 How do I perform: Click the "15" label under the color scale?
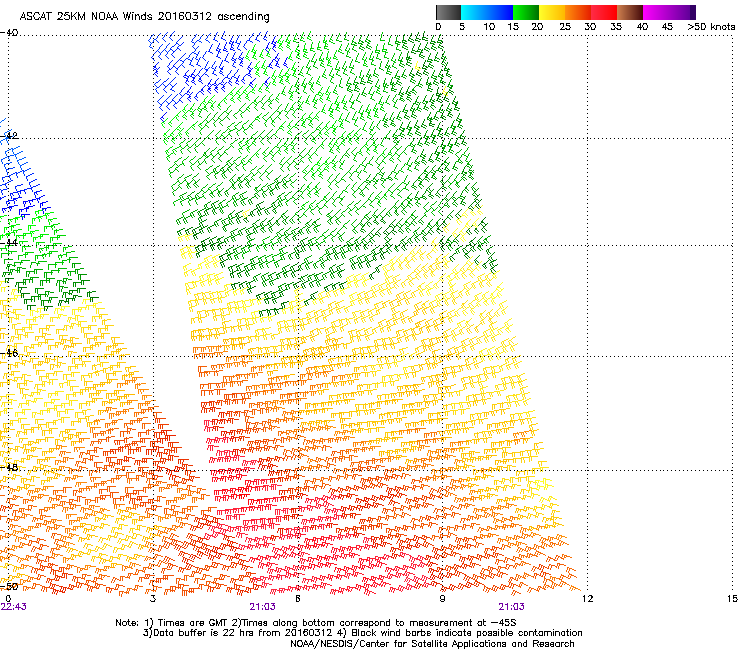click(x=513, y=27)
